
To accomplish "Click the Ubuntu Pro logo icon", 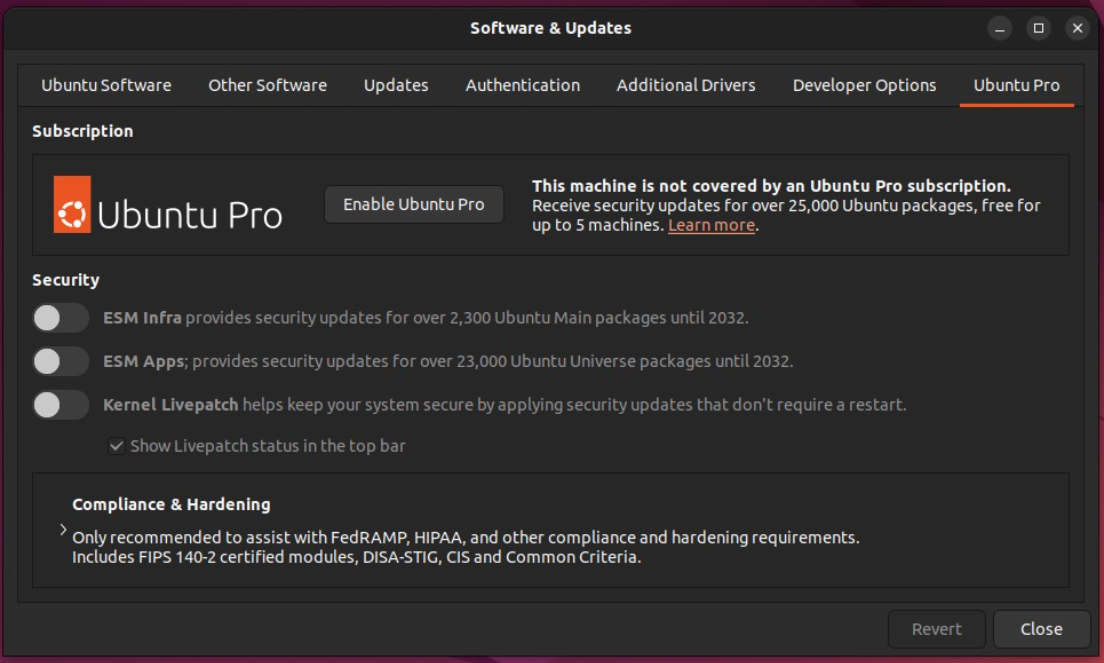I will click(x=72, y=204).
